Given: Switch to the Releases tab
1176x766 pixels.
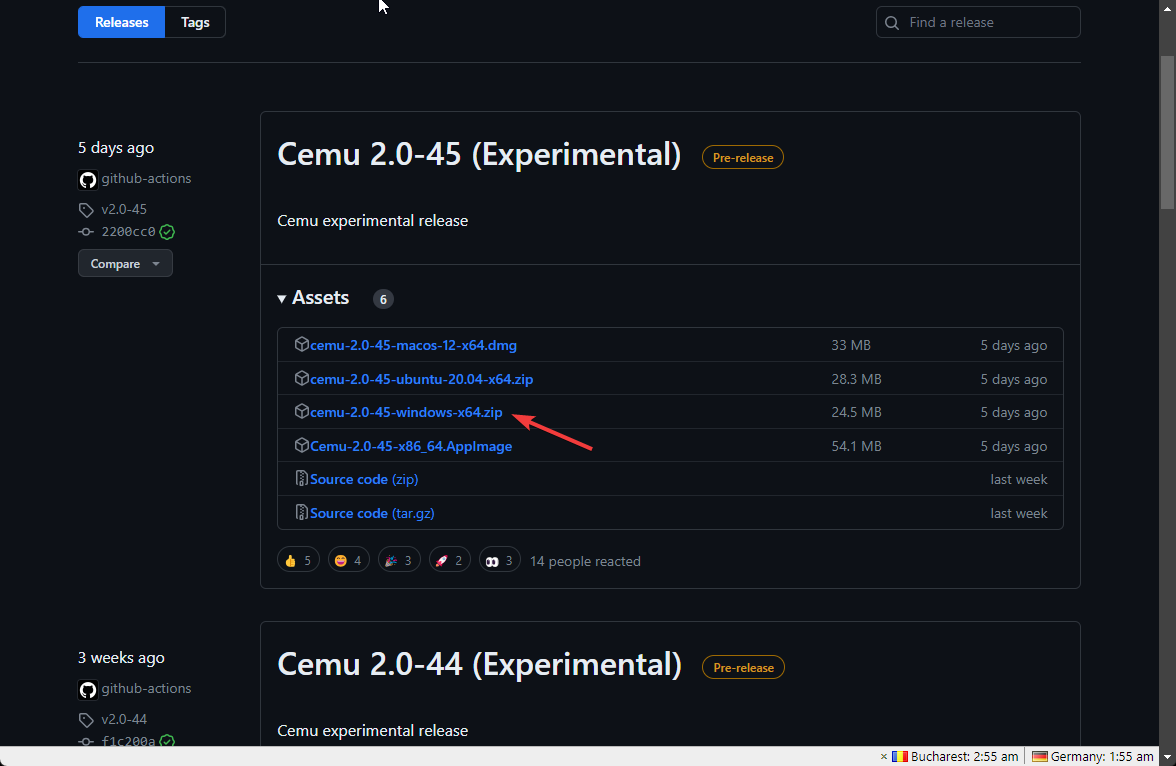Looking at the screenshot, I should tap(122, 23).
